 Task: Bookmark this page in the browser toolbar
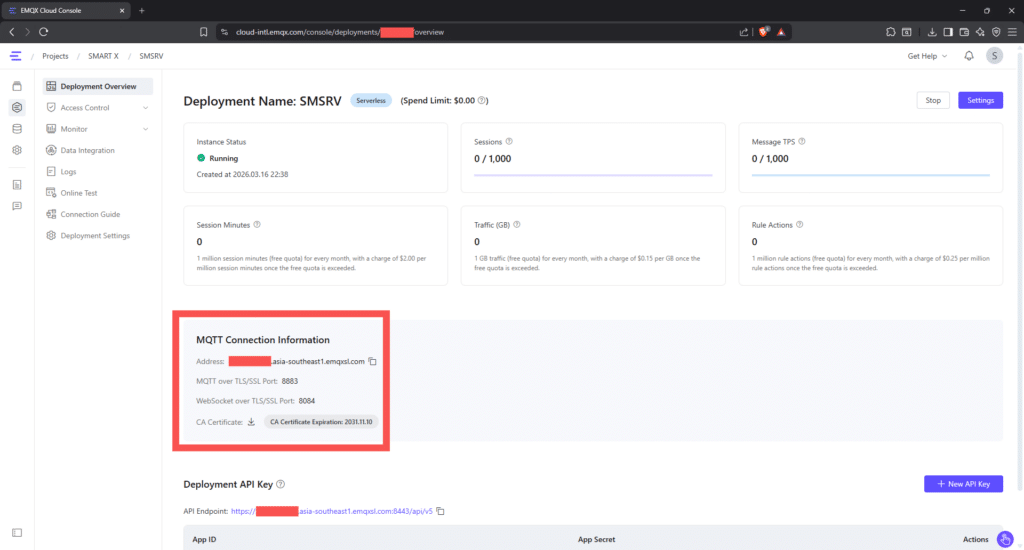point(204,32)
